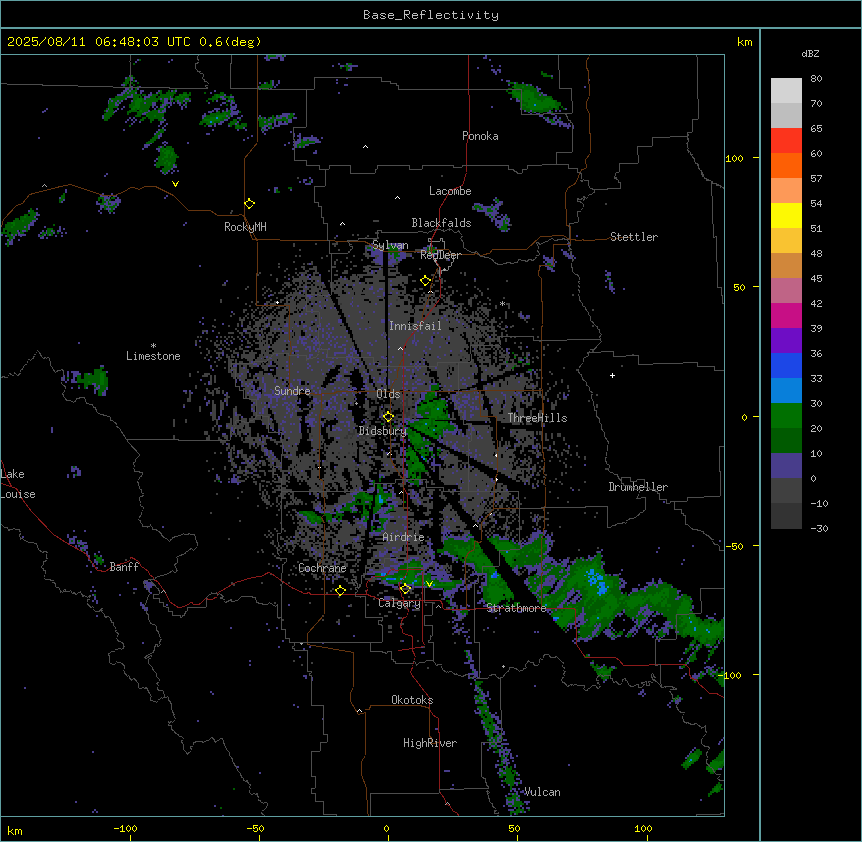This screenshot has width=862, height=842.
Task: Click the Drumheller town label
Action: click(x=638, y=487)
